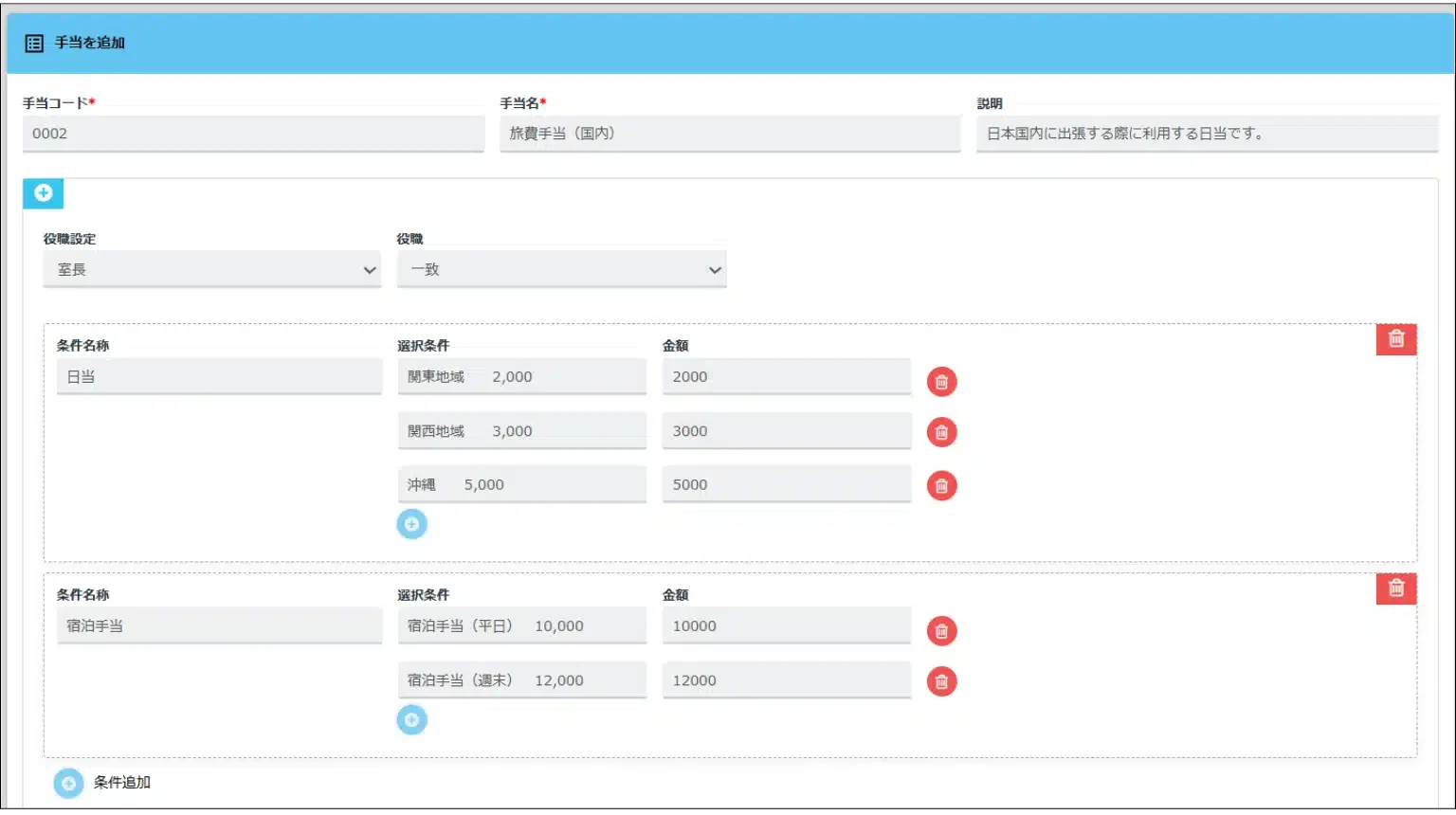Screen dimensions: 1456x815
Task: Remove the 宿泊手当 condition block via trash icon
Action: [1396, 589]
